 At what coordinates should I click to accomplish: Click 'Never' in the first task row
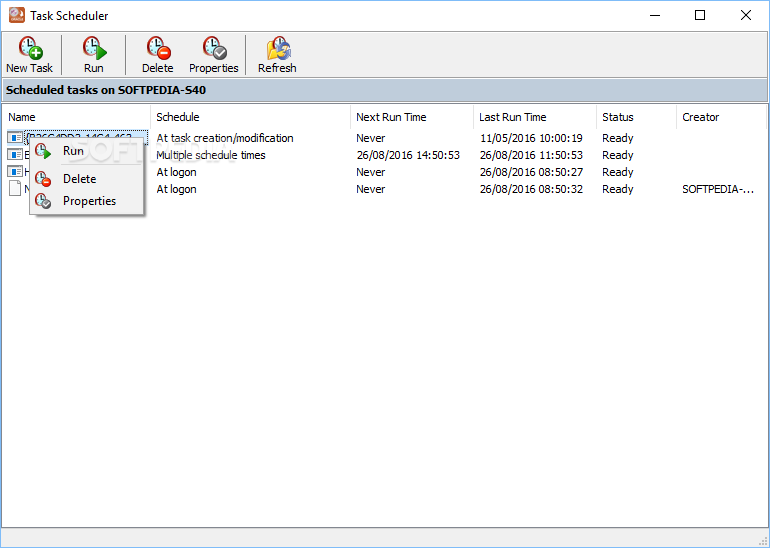coord(371,138)
